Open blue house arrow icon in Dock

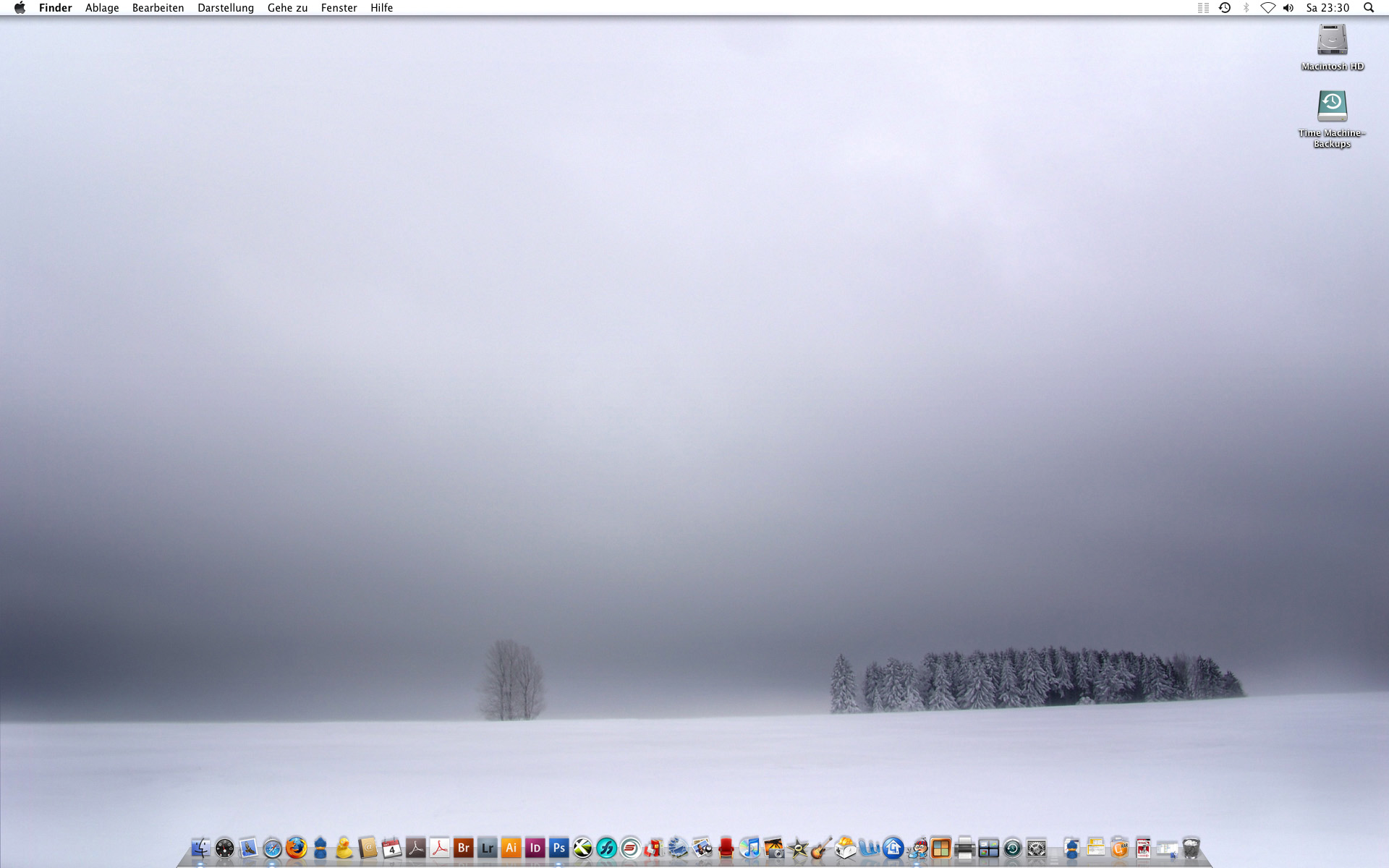(893, 848)
